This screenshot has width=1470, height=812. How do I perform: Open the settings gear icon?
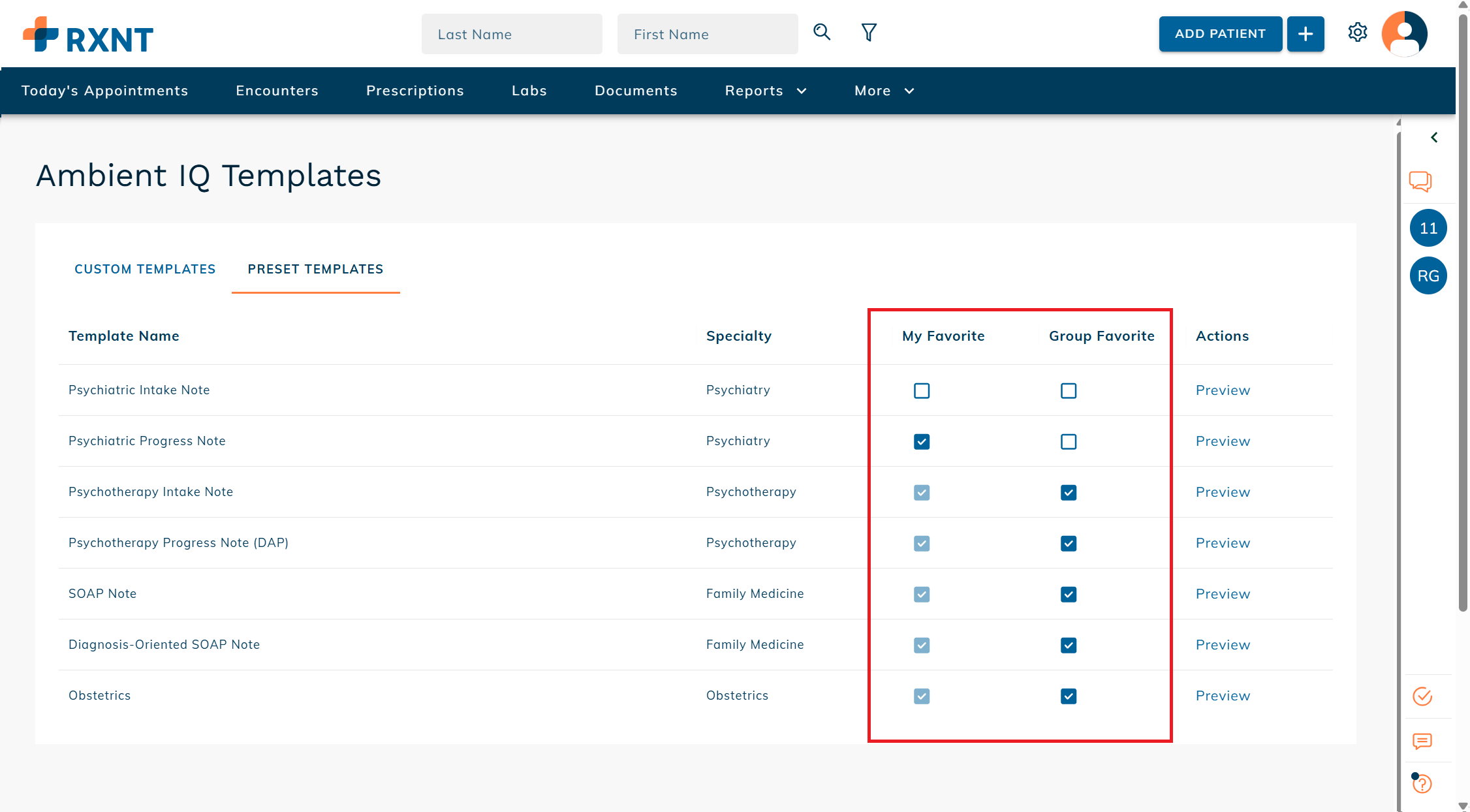(1358, 33)
